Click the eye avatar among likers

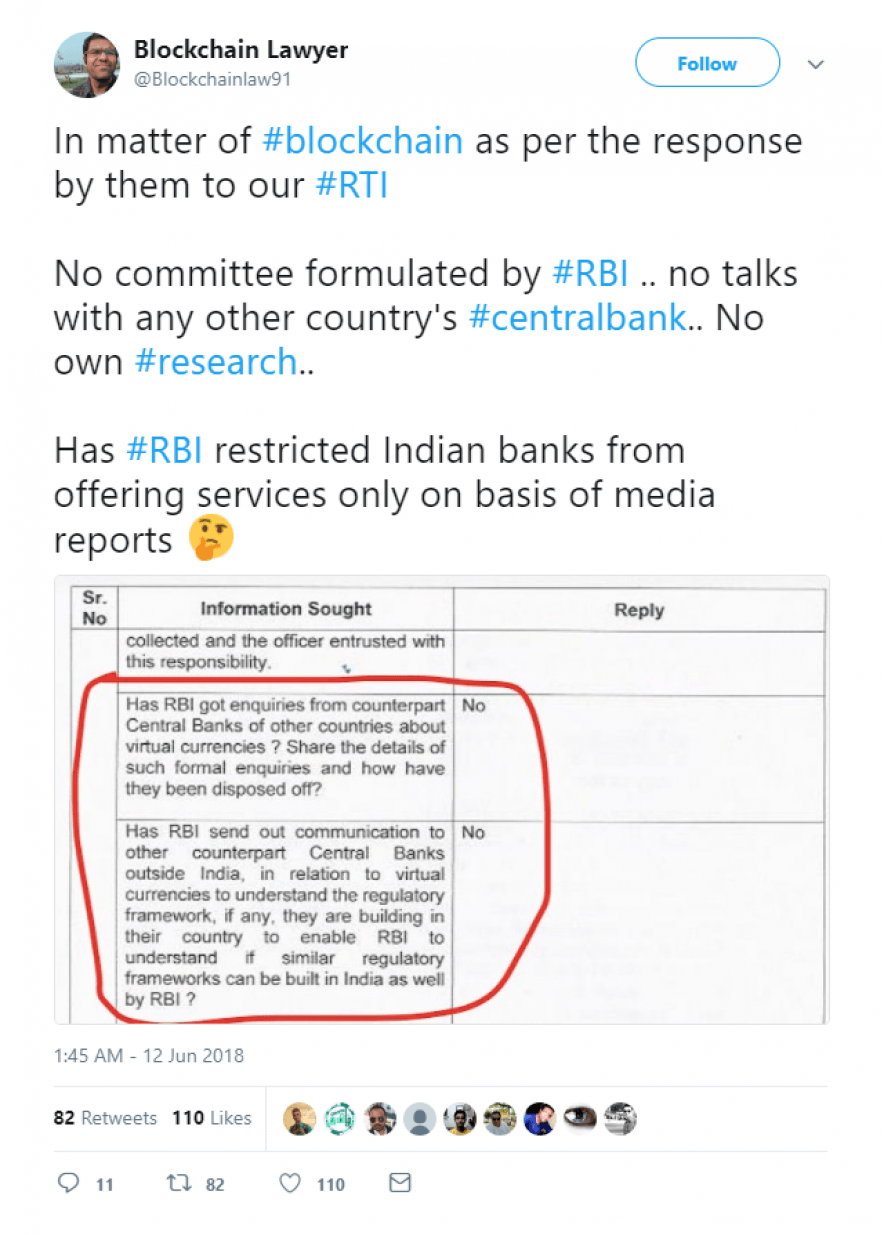click(x=580, y=1117)
